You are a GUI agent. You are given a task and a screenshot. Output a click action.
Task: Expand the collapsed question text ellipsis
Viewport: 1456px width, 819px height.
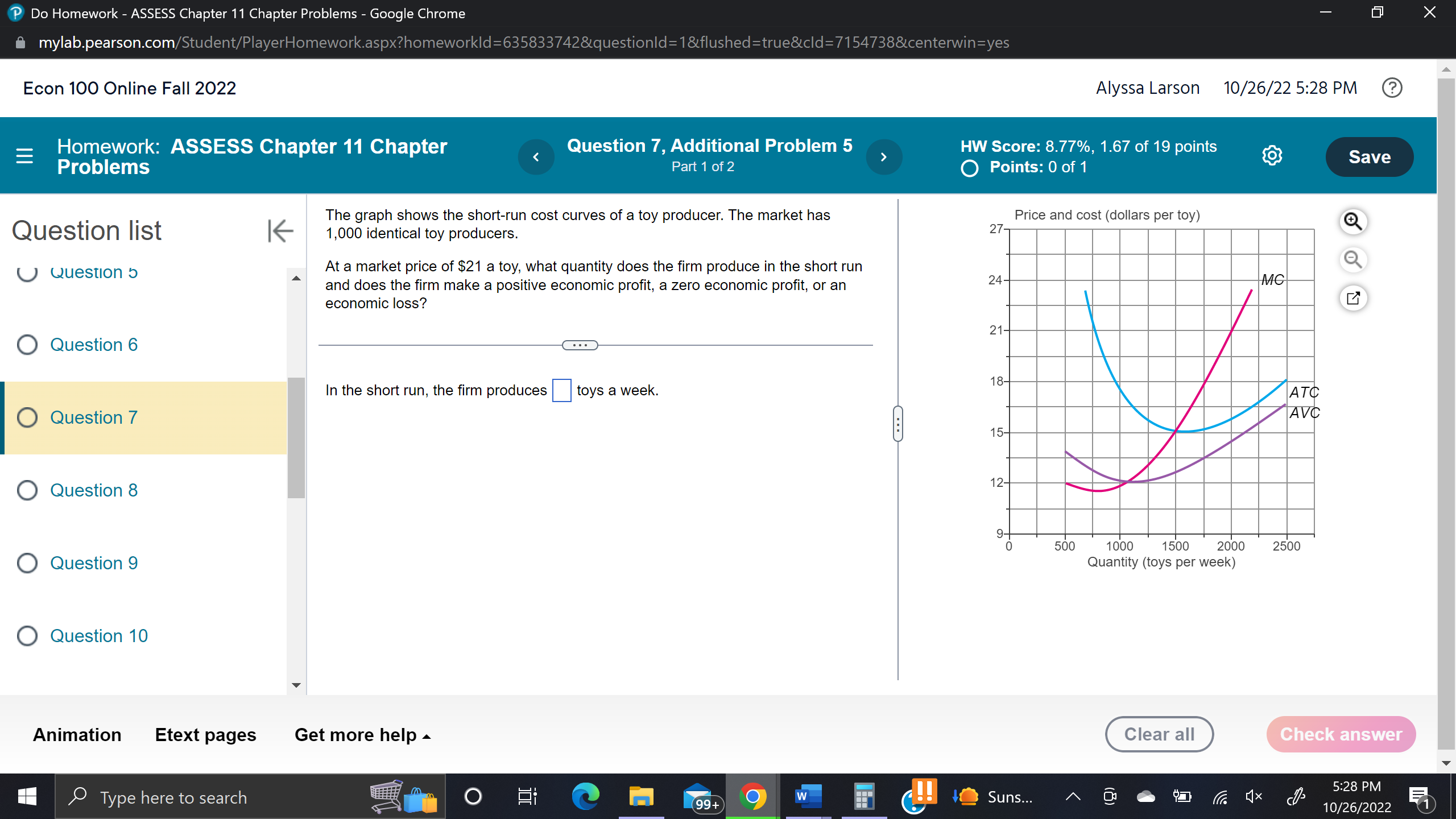coord(580,345)
